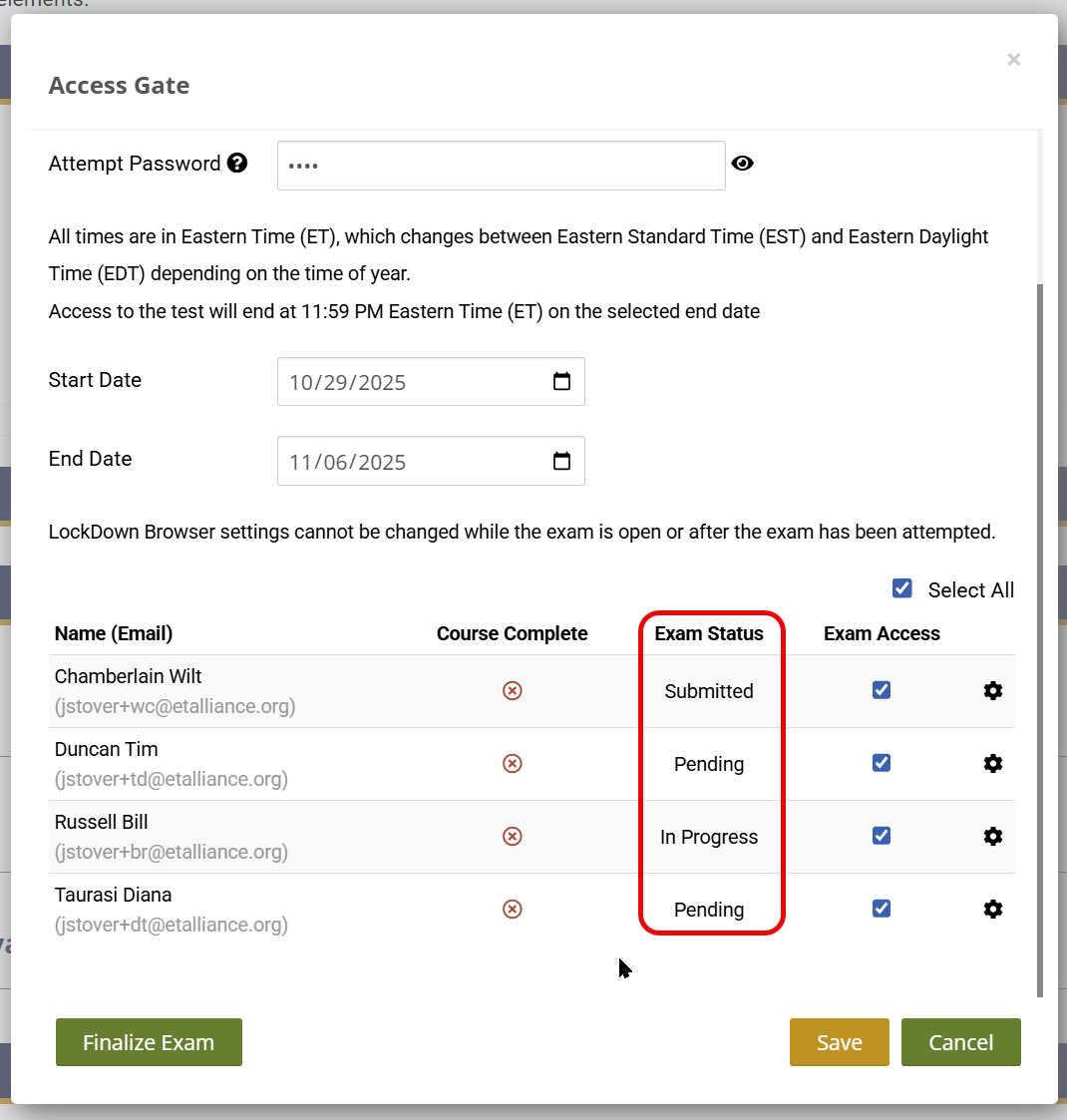Viewport: 1067px width, 1120px height.
Task: Open settings gear for Taurasi Diana
Action: pyautogui.click(x=992, y=910)
